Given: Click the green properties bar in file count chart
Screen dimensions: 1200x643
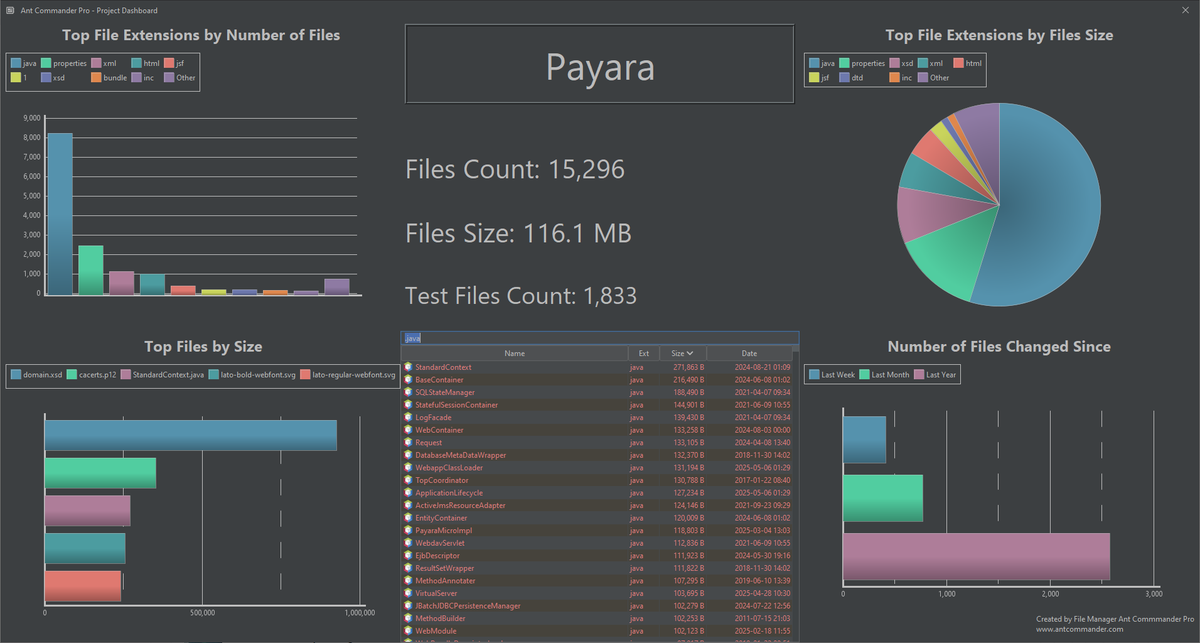Looking at the screenshot, I should click(x=91, y=270).
